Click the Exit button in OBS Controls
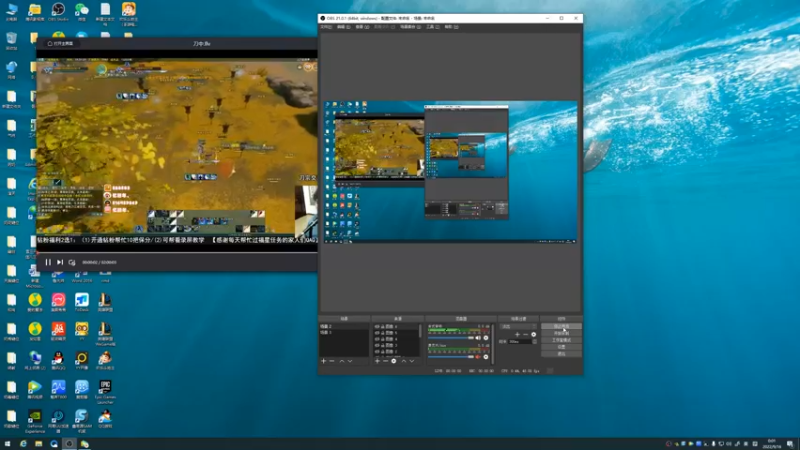This screenshot has height=450, width=800. click(x=561, y=354)
